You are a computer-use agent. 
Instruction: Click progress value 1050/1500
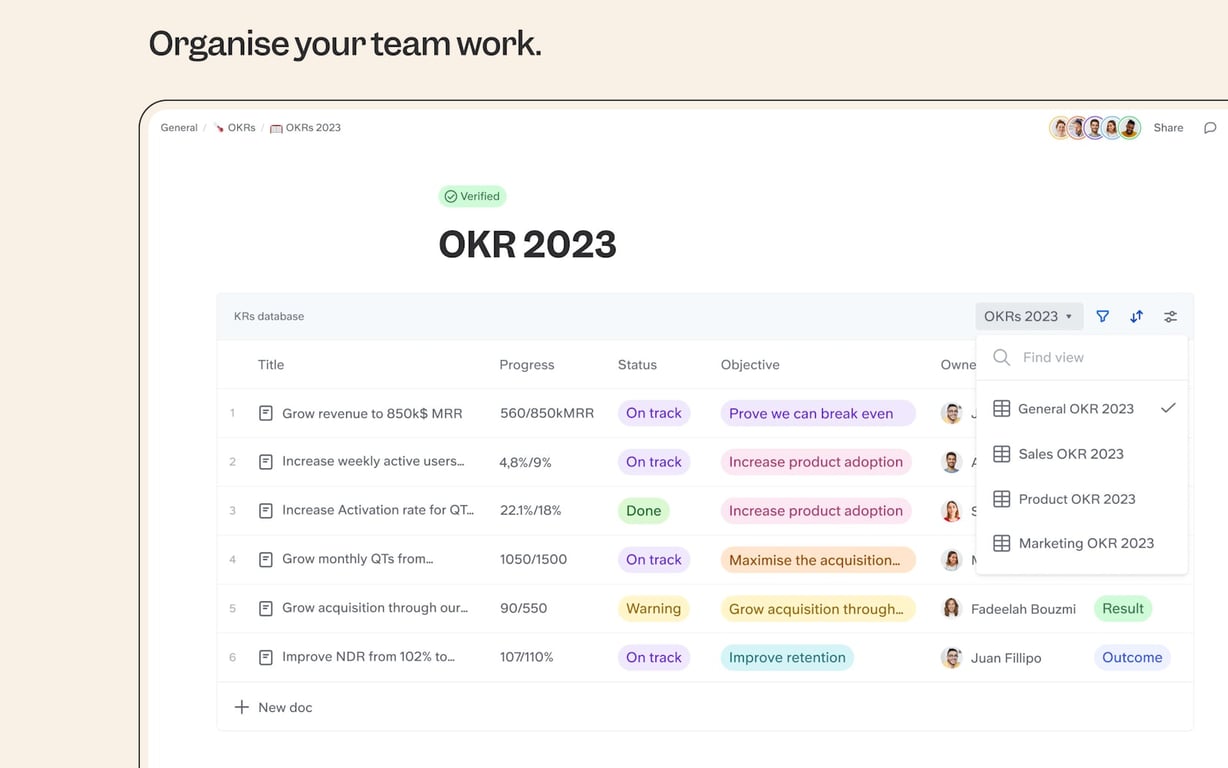(x=533, y=560)
